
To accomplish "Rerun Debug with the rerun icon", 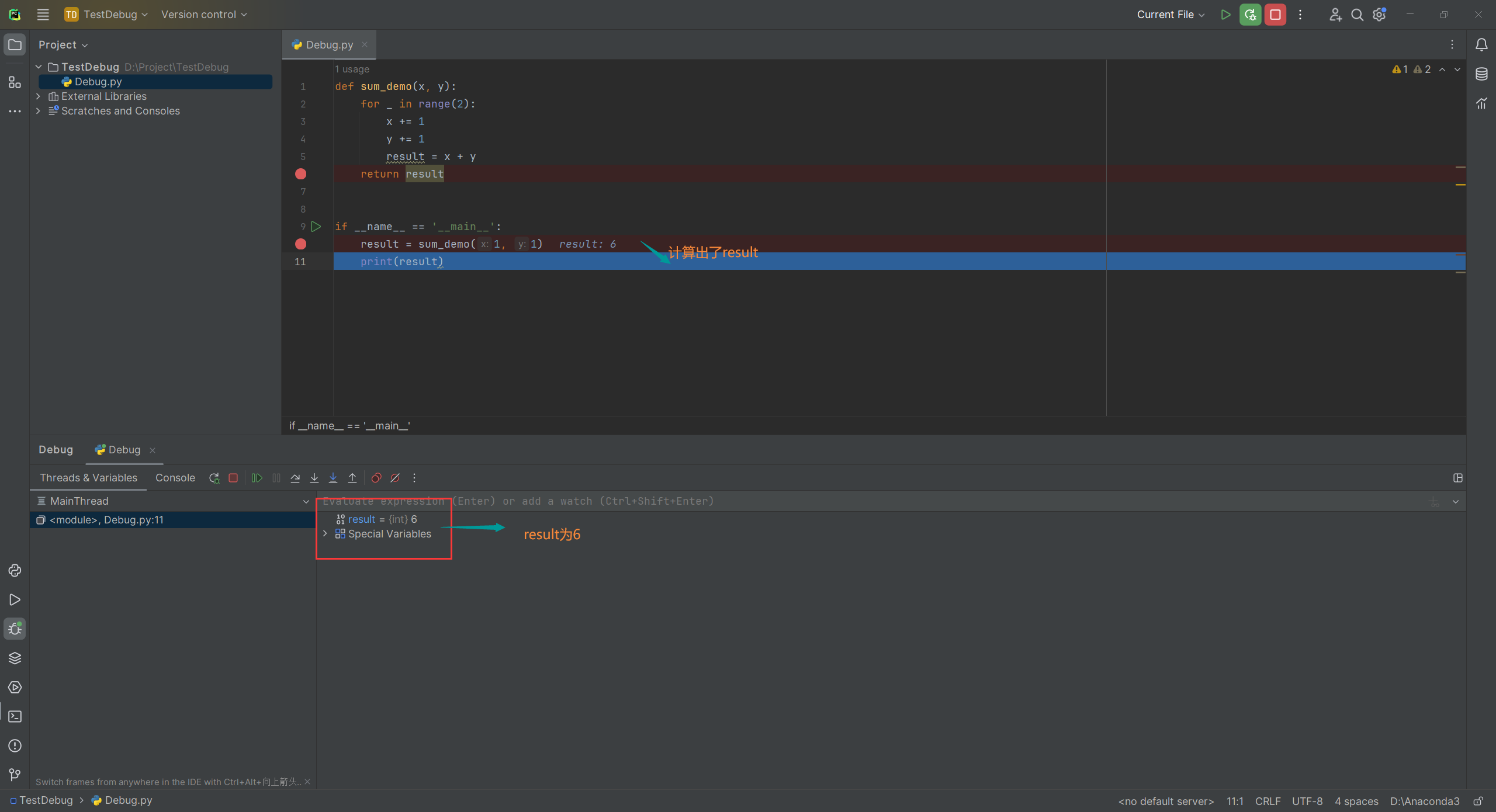I will pos(214,478).
